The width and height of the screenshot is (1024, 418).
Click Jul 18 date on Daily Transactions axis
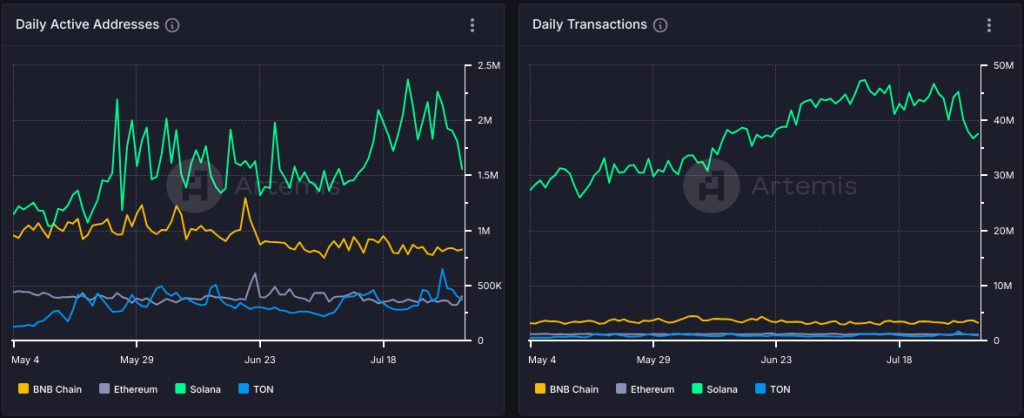(899, 360)
